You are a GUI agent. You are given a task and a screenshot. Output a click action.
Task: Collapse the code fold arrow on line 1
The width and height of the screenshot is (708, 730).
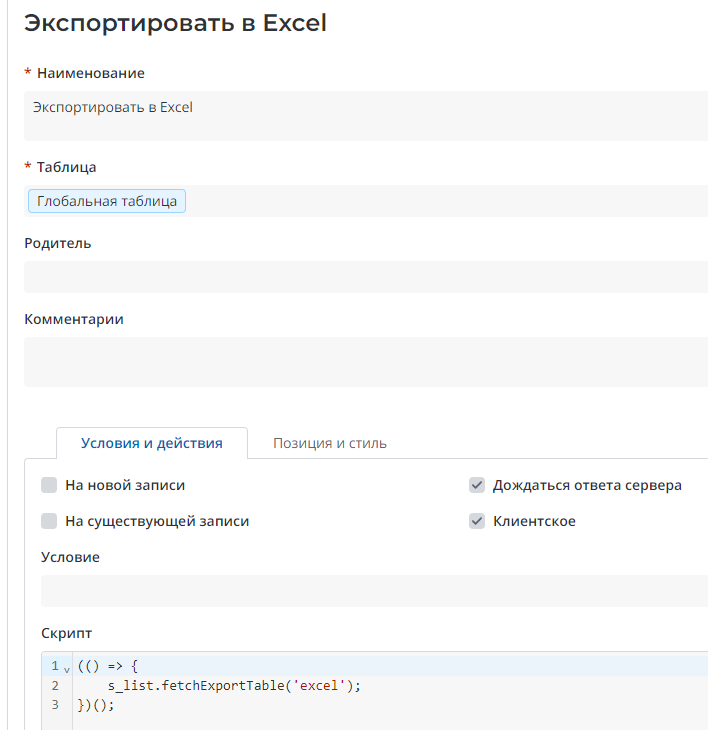pyautogui.click(x=67, y=668)
